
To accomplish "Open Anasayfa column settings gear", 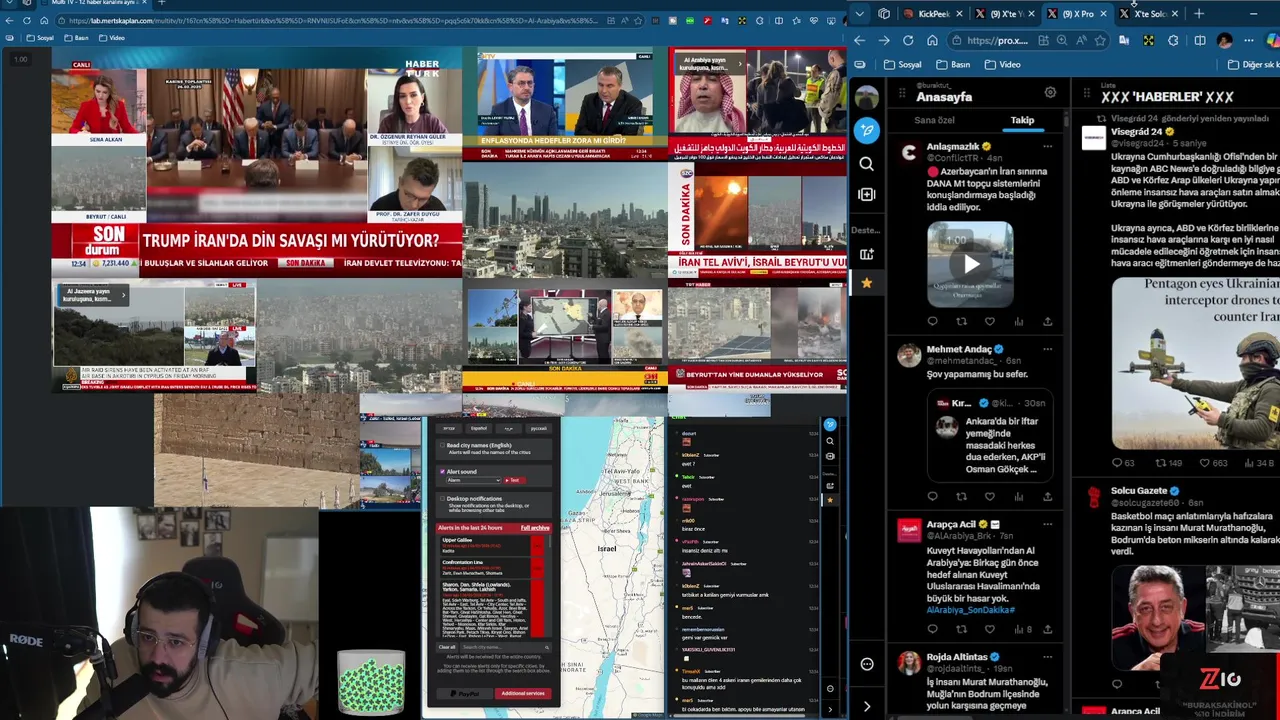I will (1050, 93).
